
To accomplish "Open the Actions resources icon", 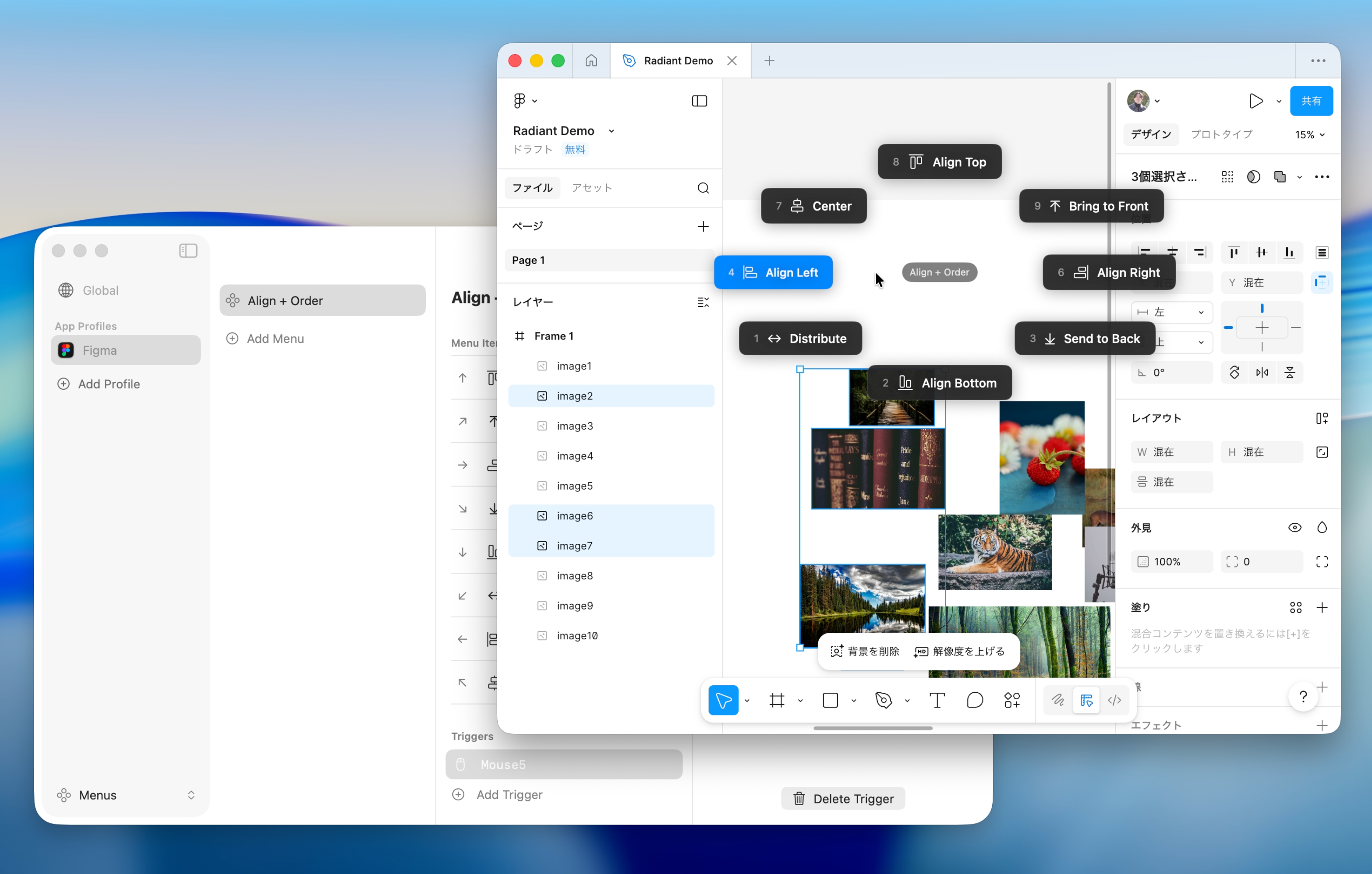I will (1012, 700).
